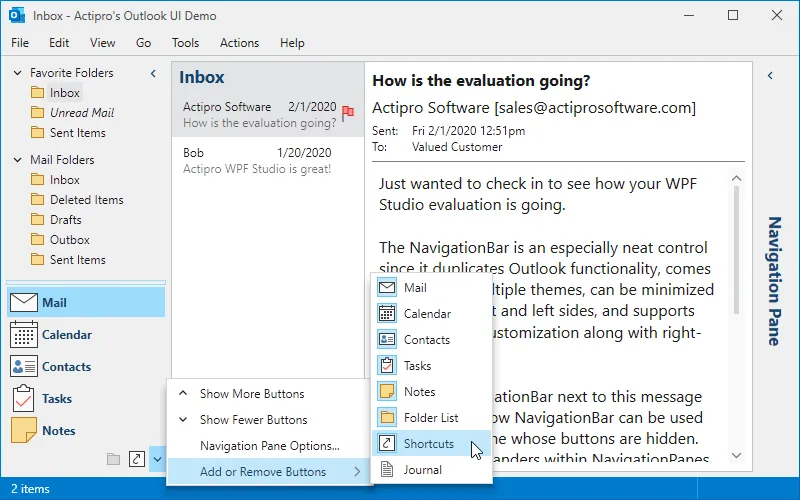The image size is (800, 500).
Task: Collapse the Mail Folders group
Action: pos(17,160)
